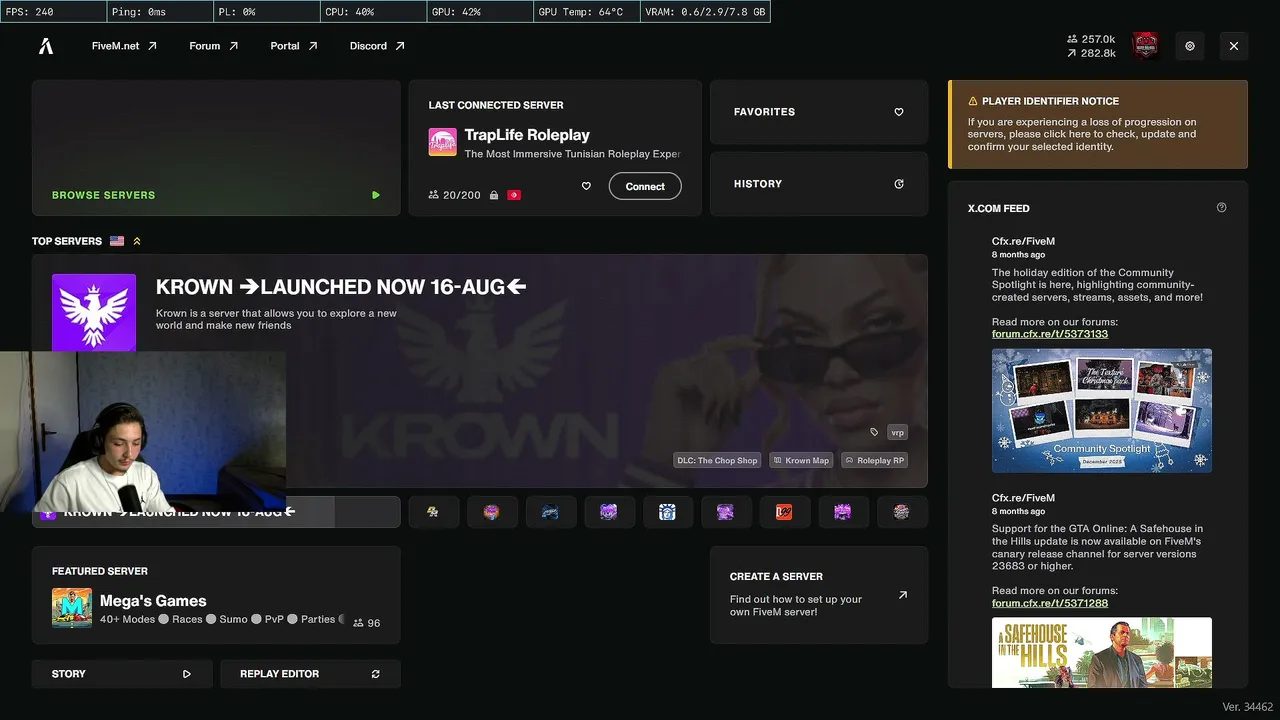Open the Community Spotlight feed image

1102,410
